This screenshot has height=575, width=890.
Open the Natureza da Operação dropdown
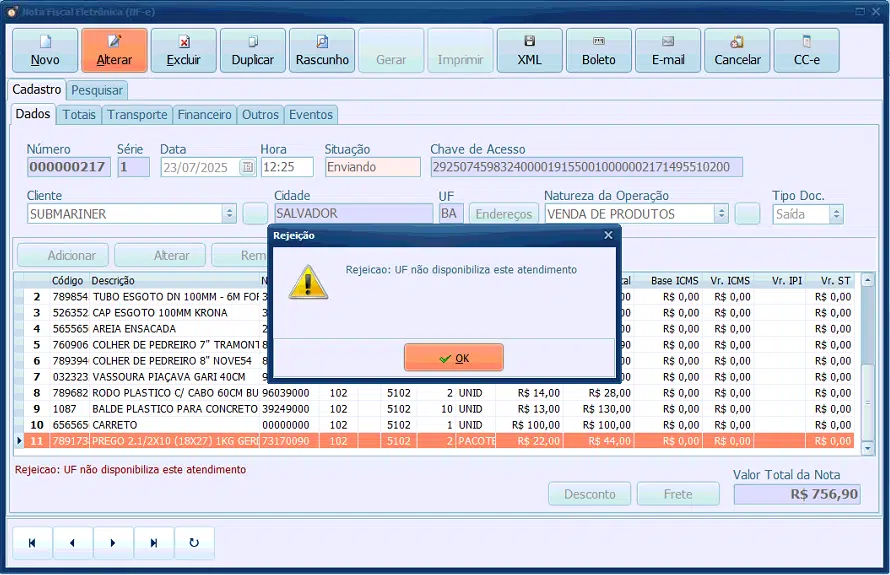coord(721,214)
